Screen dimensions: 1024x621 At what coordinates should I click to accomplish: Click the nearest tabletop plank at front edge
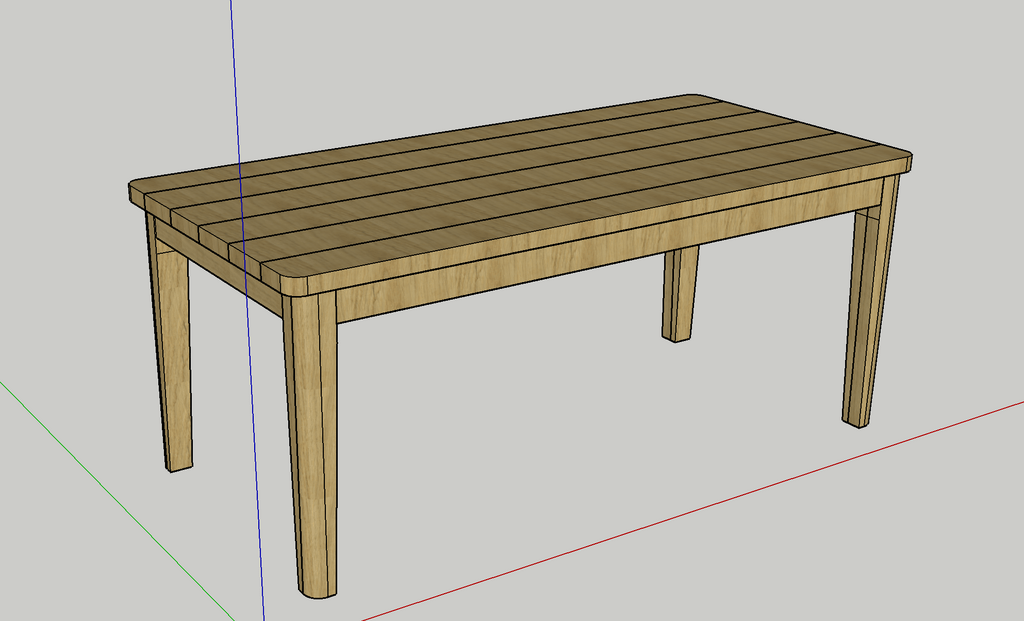[x=588, y=219]
